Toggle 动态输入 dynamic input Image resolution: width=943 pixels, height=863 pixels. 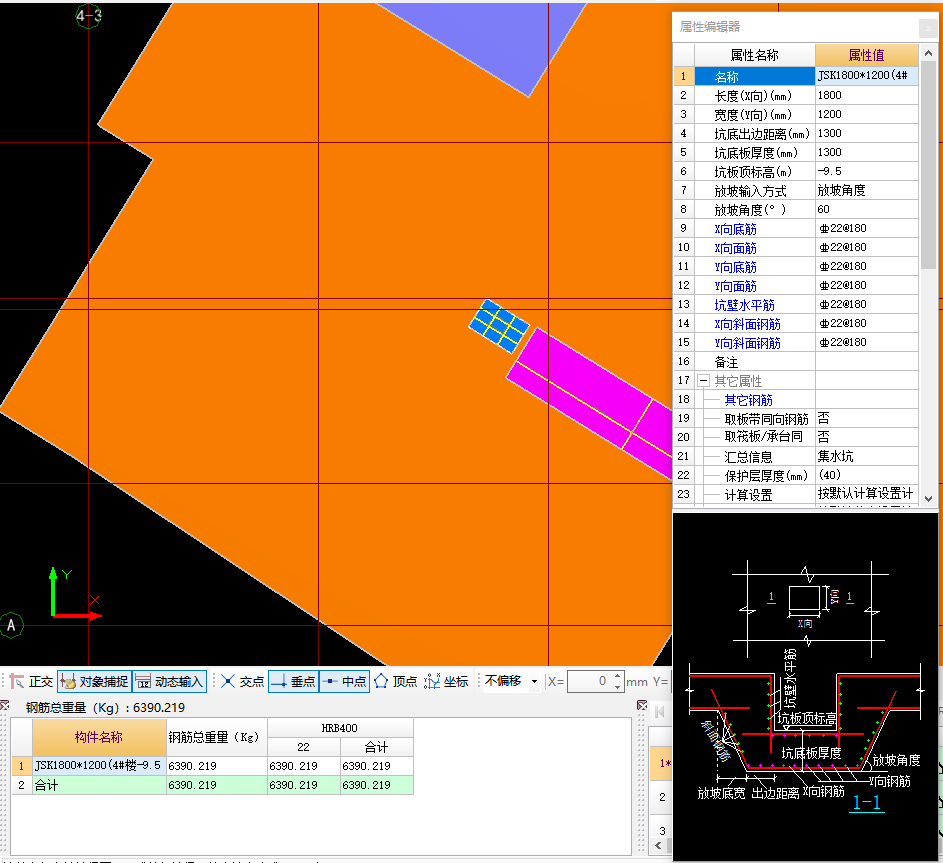(170, 681)
